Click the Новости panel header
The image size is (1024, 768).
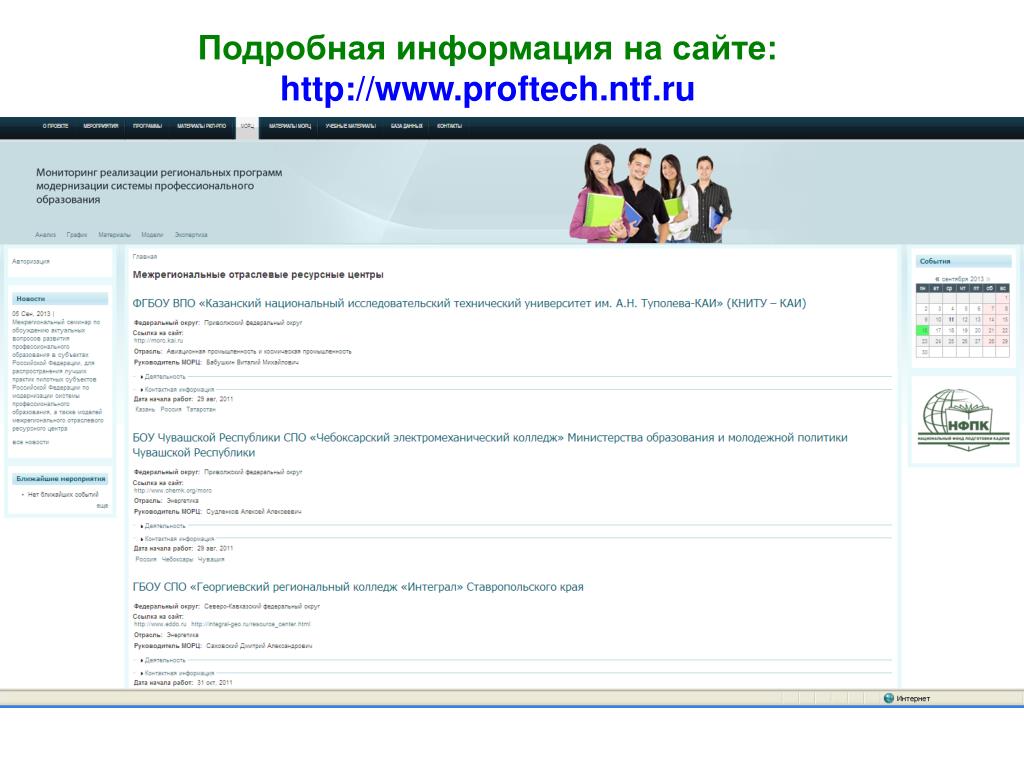59,298
